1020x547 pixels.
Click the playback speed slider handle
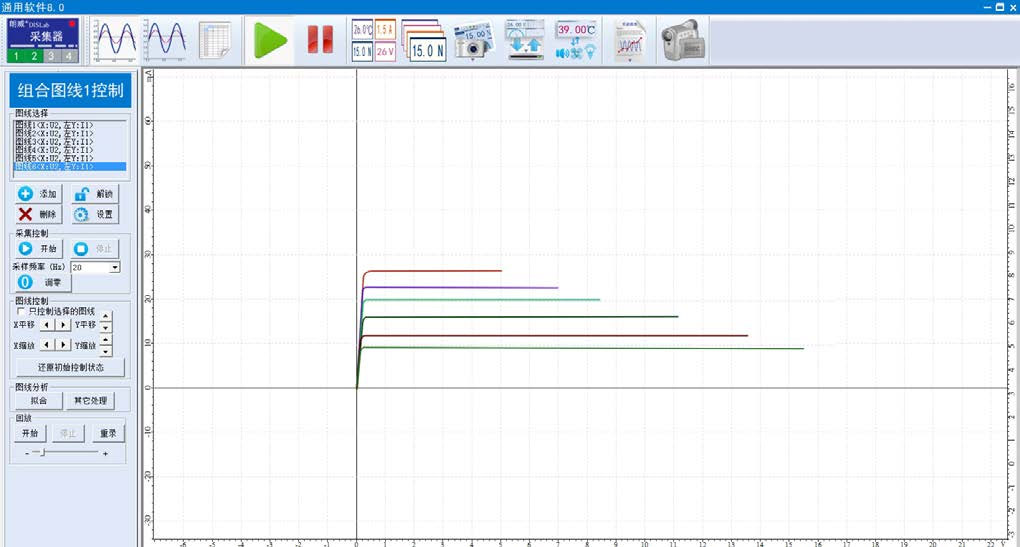pyautogui.click(x=38, y=453)
